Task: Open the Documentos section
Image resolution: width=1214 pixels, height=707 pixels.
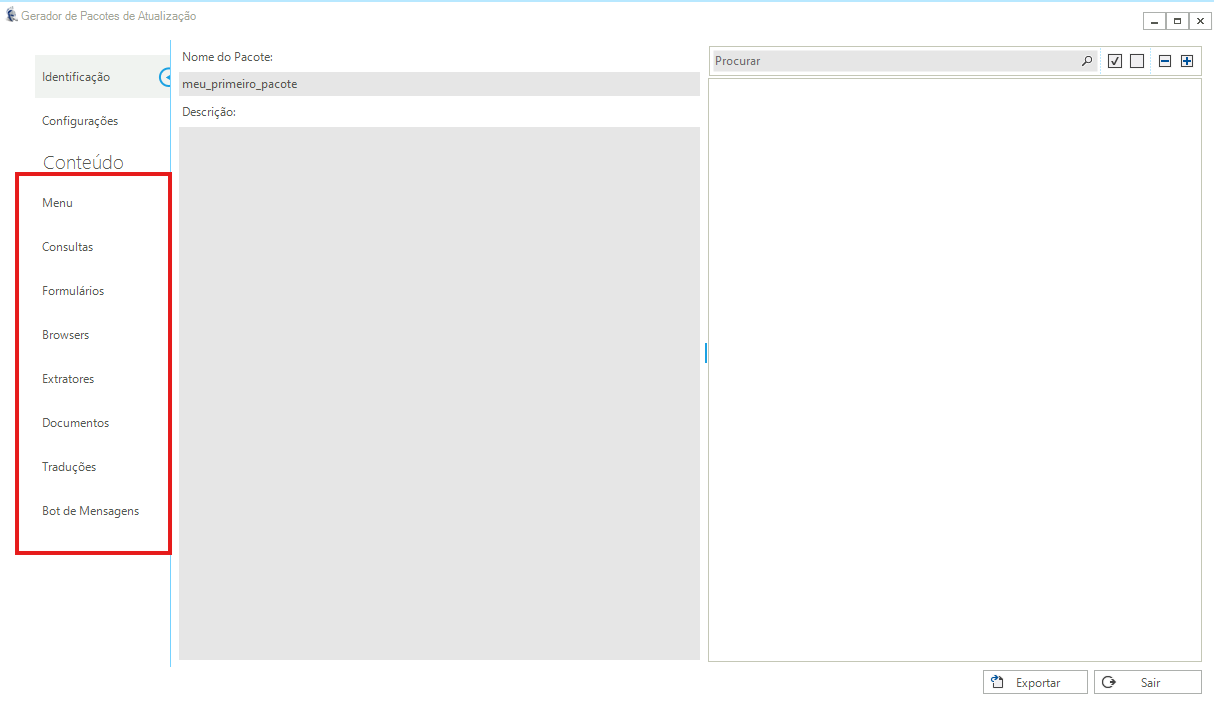Action: tap(75, 423)
